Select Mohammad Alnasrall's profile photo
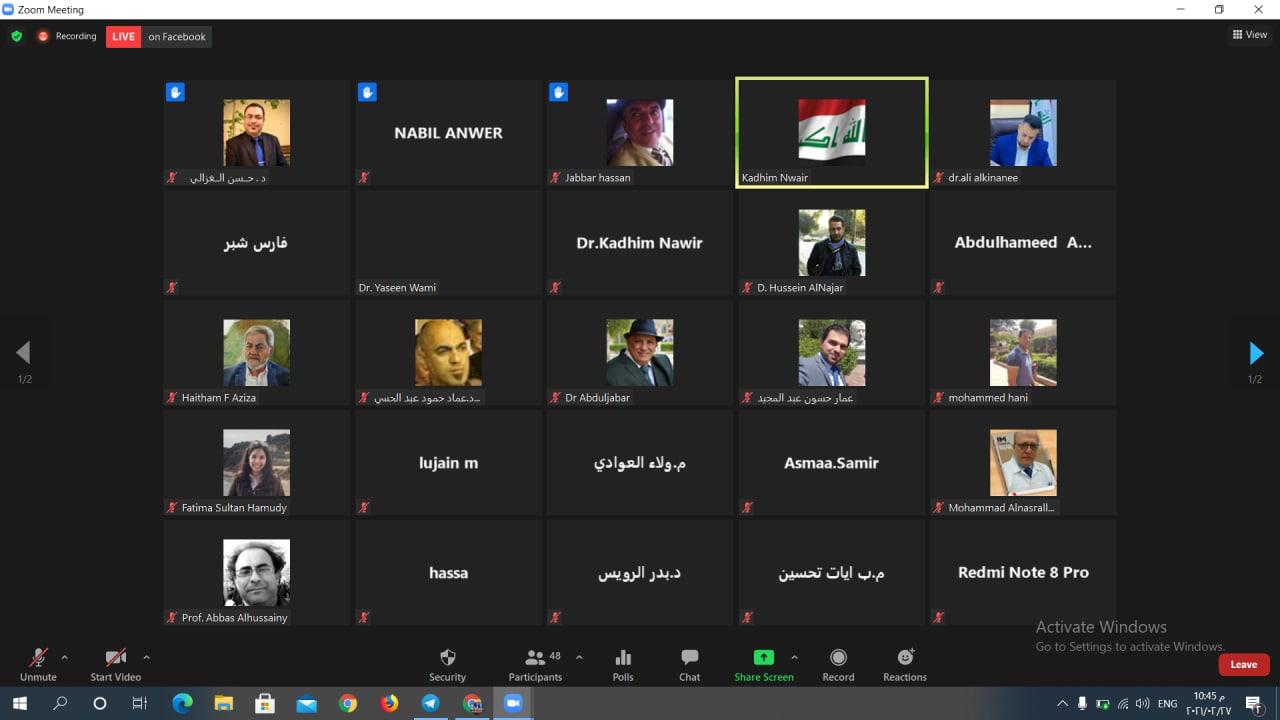The height and width of the screenshot is (720, 1280). point(1023,463)
